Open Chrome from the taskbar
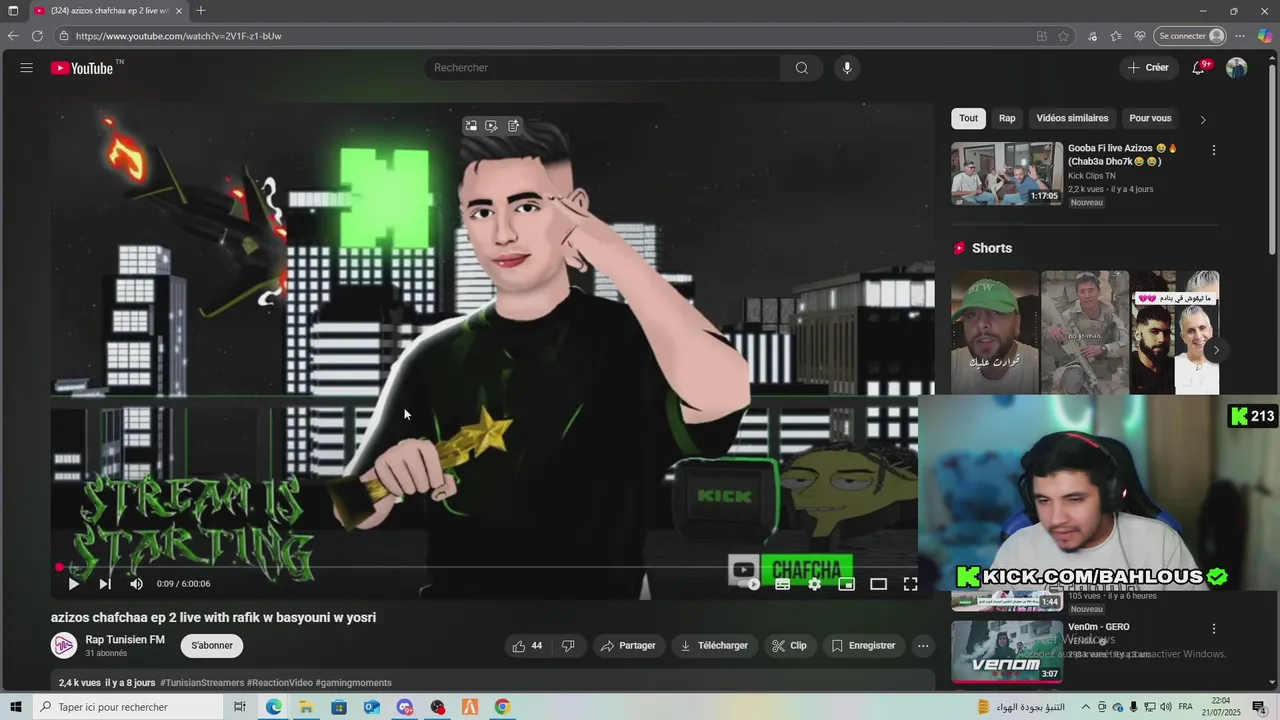1280x720 pixels. (x=502, y=707)
